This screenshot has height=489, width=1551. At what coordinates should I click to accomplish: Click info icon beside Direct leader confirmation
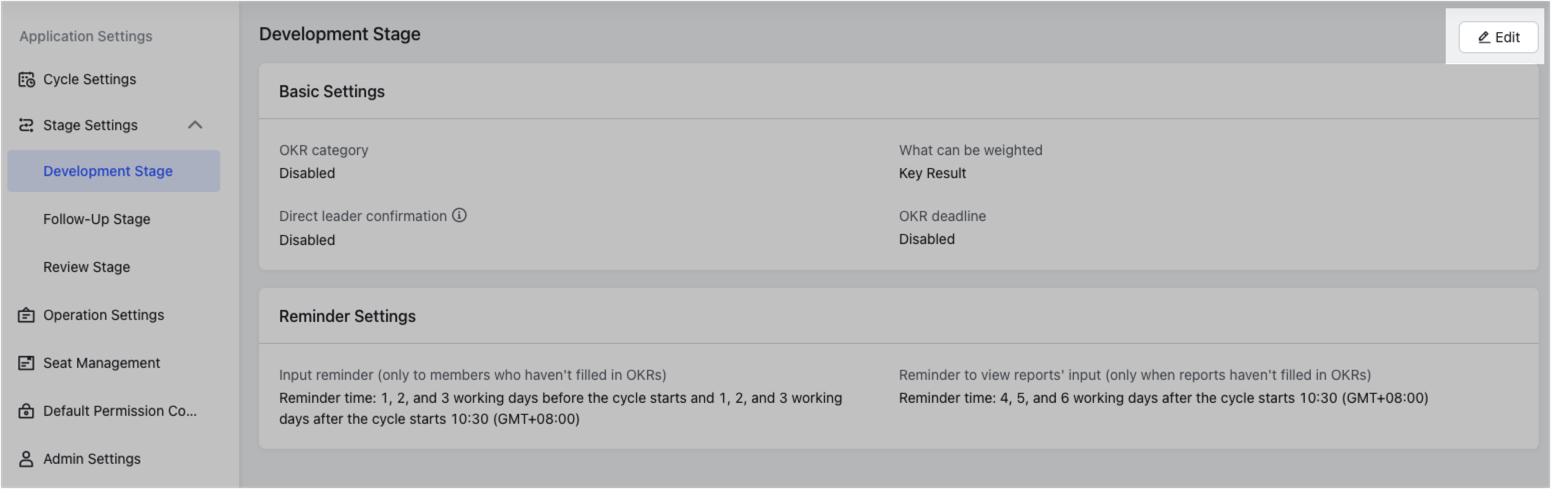[459, 215]
